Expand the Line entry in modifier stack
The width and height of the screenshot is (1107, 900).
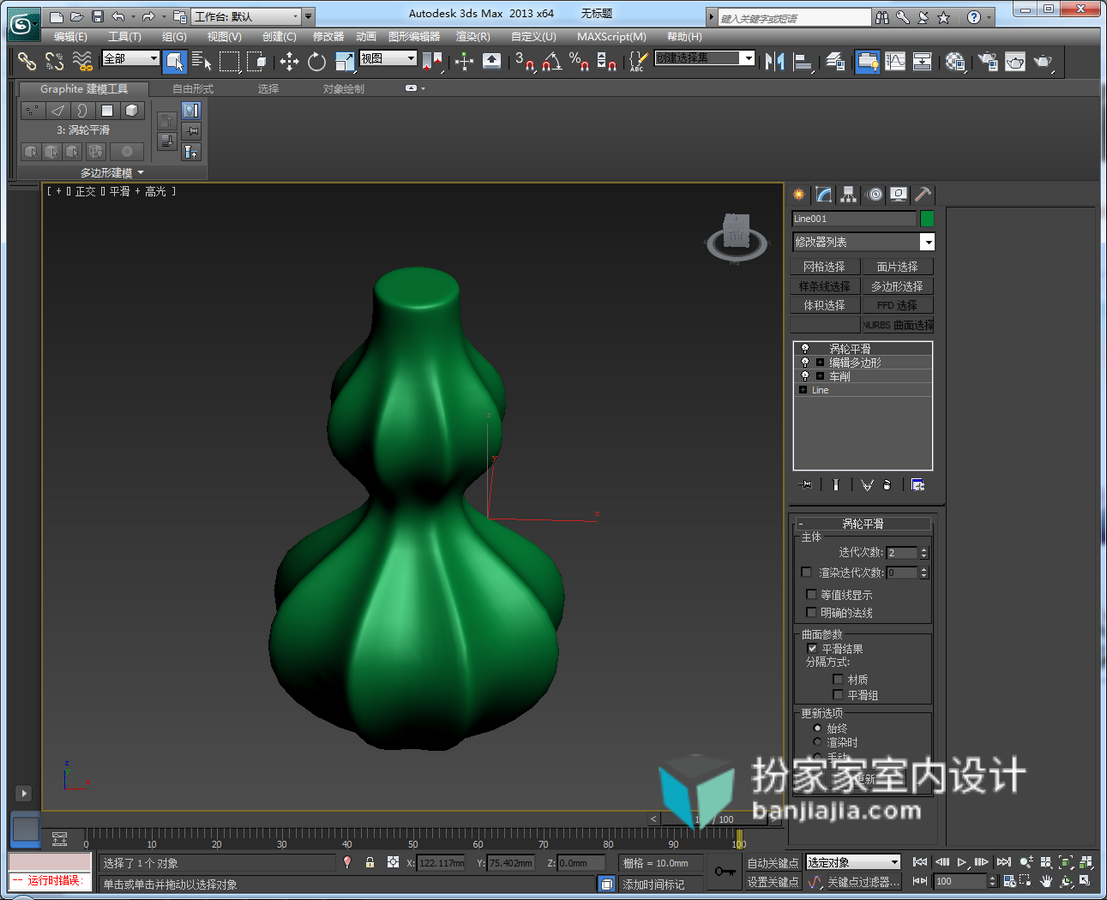803,390
